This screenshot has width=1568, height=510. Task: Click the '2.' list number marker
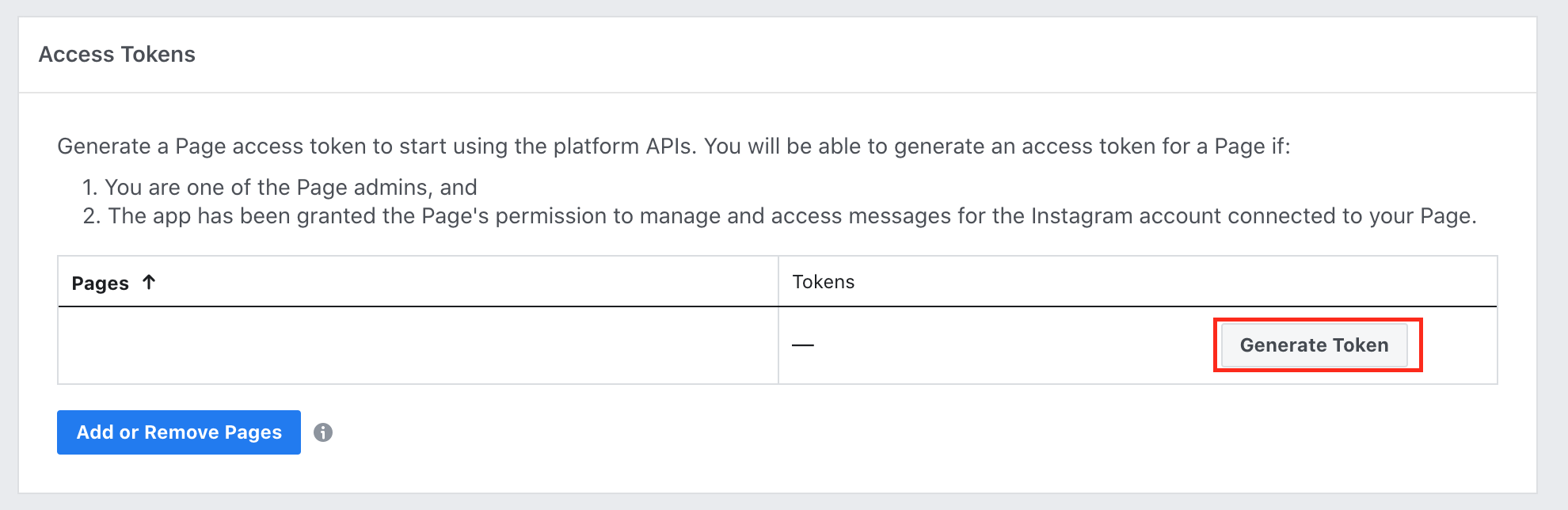point(92,216)
